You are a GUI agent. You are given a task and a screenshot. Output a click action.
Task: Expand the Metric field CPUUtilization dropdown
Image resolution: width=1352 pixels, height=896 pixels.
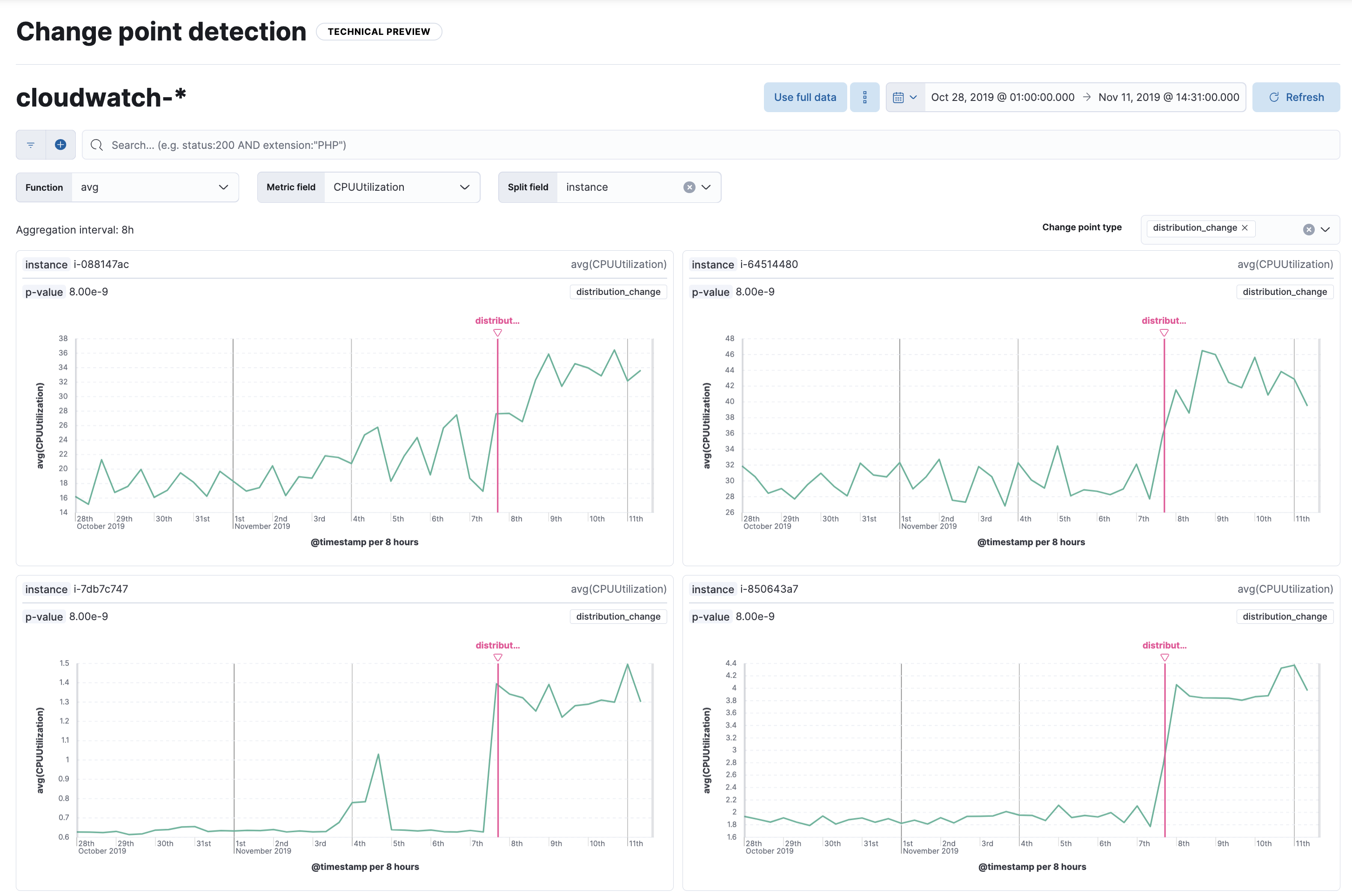(x=463, y=187)
